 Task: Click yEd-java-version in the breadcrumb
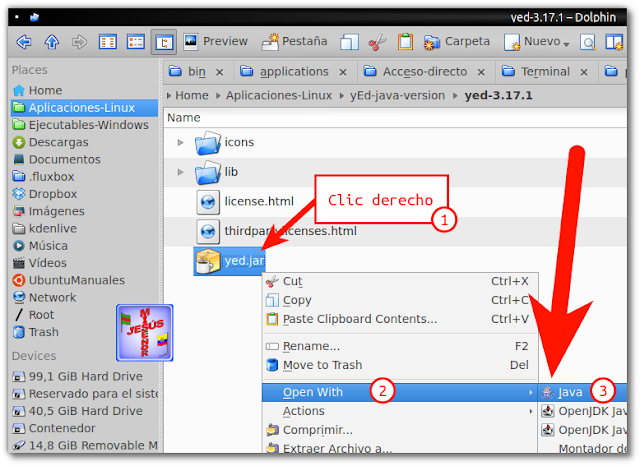397,95
